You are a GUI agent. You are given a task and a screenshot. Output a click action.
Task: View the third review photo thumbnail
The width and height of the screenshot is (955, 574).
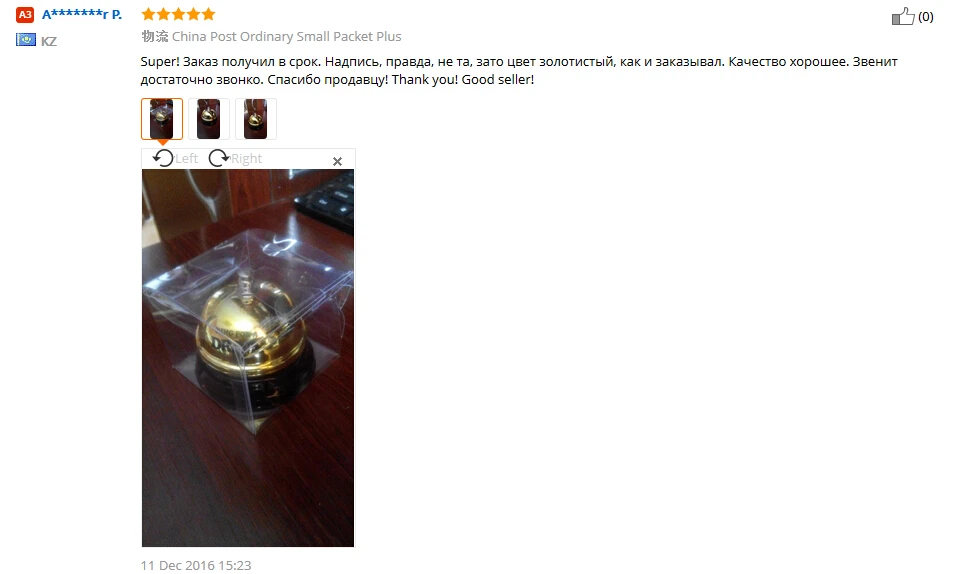tap(256, 119)
